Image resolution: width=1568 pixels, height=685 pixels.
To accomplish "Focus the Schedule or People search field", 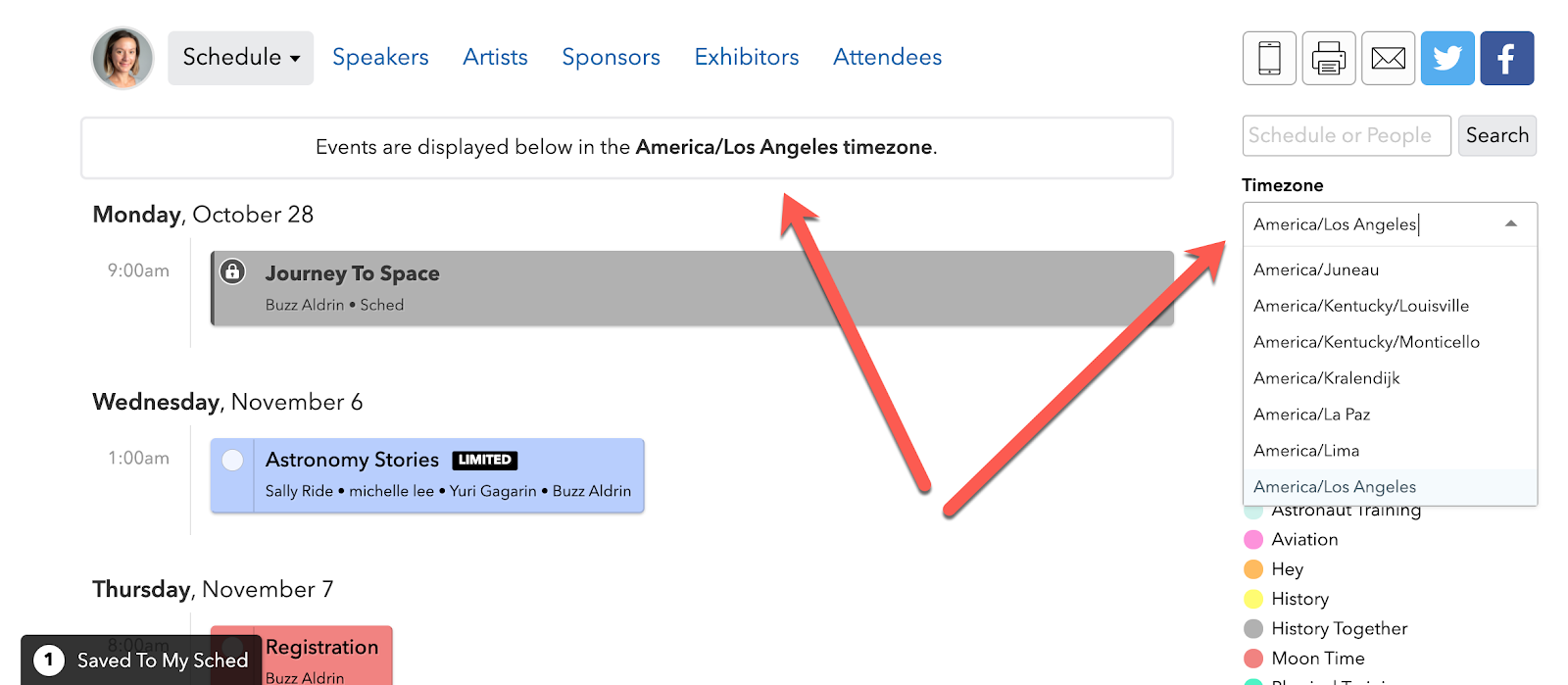I will 1347,135.
